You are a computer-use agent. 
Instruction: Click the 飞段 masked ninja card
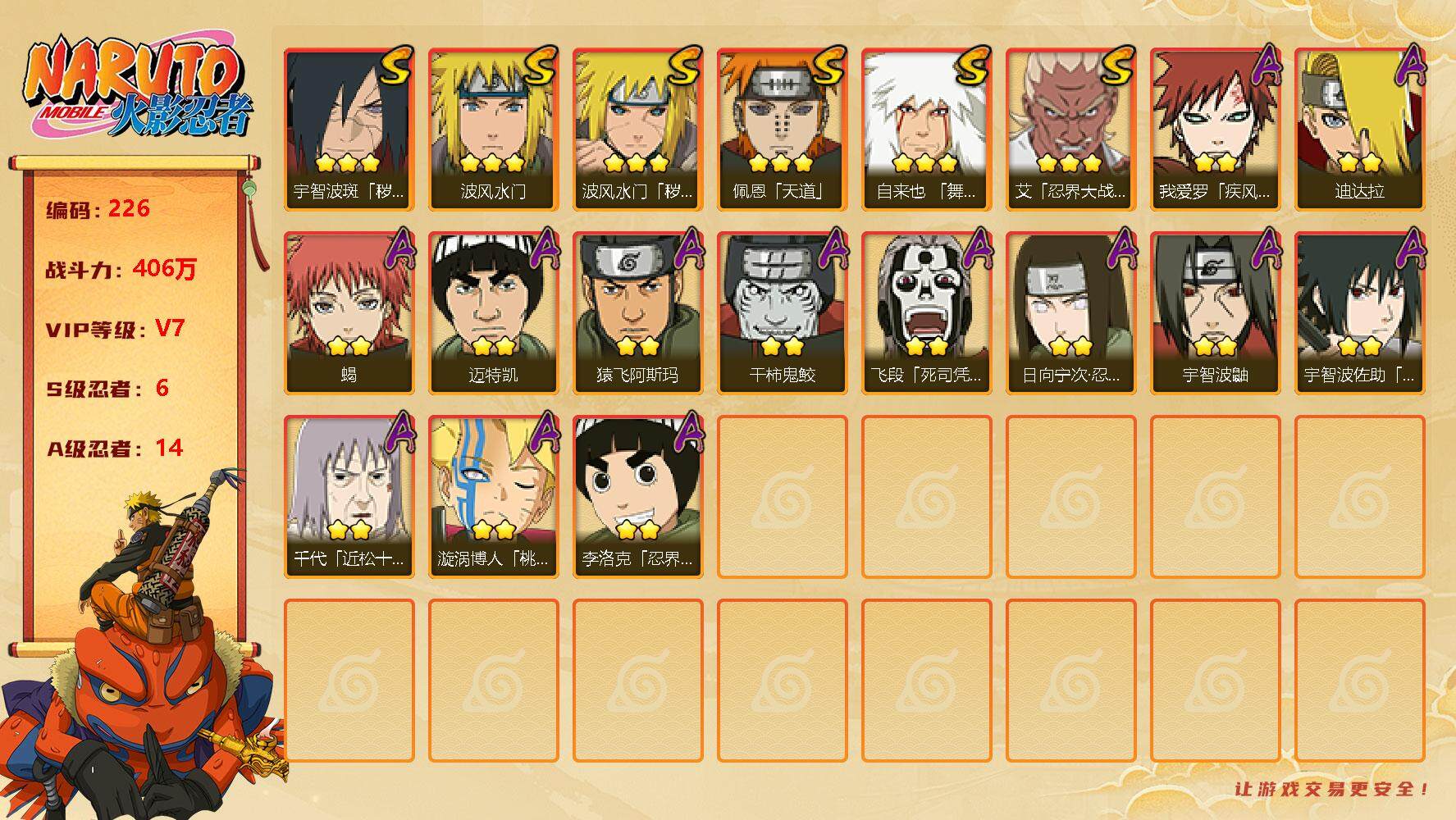tap(927, 313)
